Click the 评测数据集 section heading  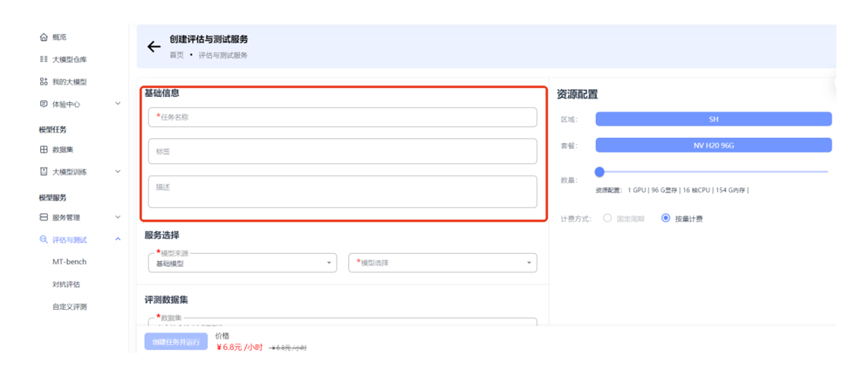tap(167, 300)
